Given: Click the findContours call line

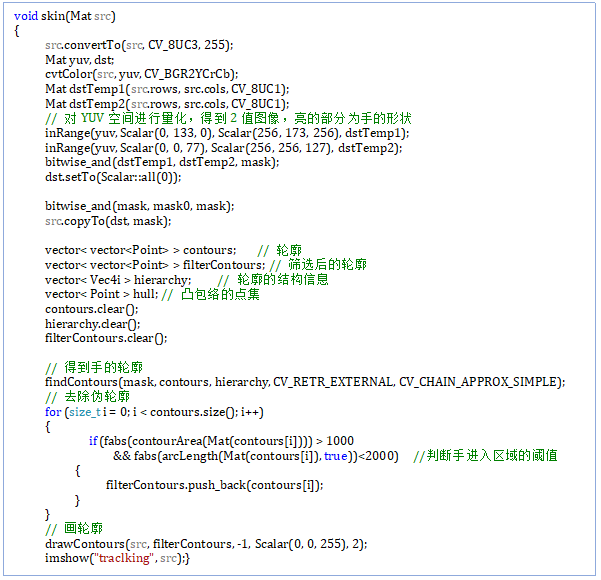Looking at the screenshot, I should 305,382.
